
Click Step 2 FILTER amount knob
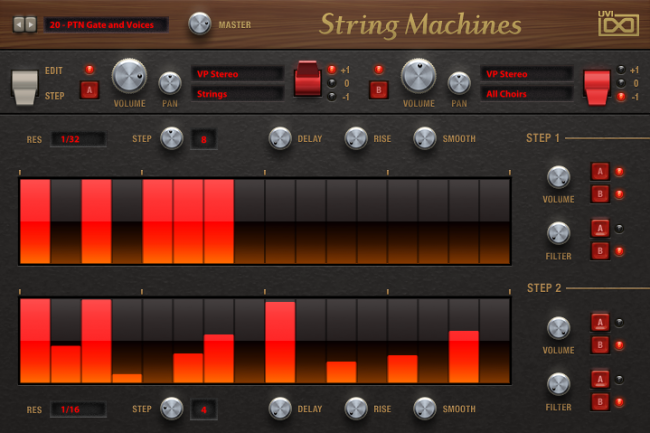[x=558, y=384]
